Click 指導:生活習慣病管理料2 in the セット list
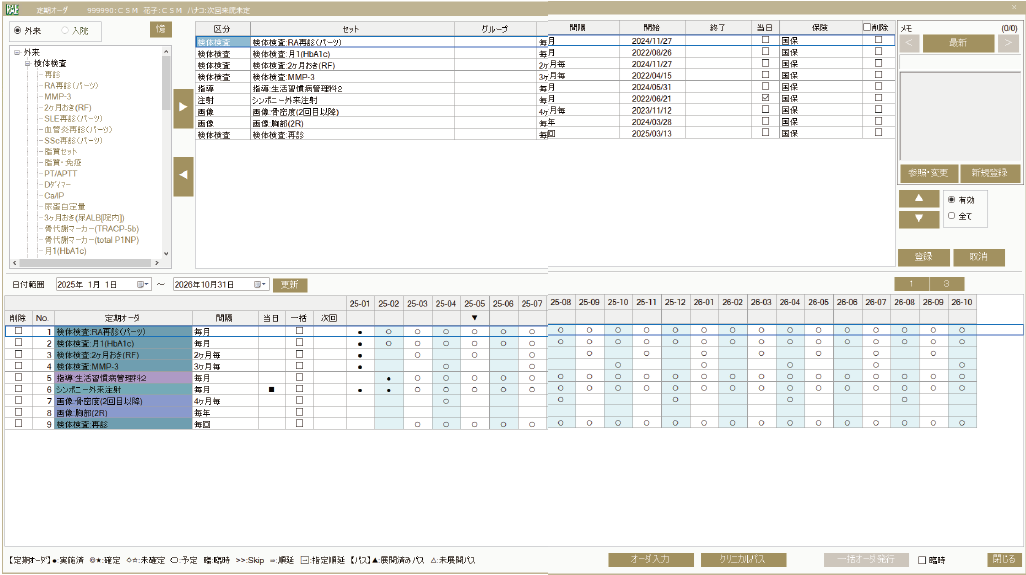 pyautogui.click(x=297, y=88)
